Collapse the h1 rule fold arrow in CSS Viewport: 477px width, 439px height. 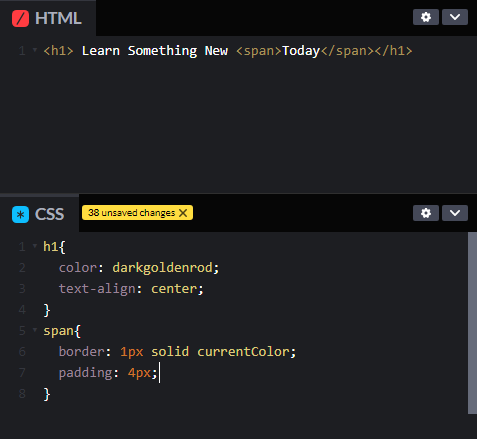(35, 246)
